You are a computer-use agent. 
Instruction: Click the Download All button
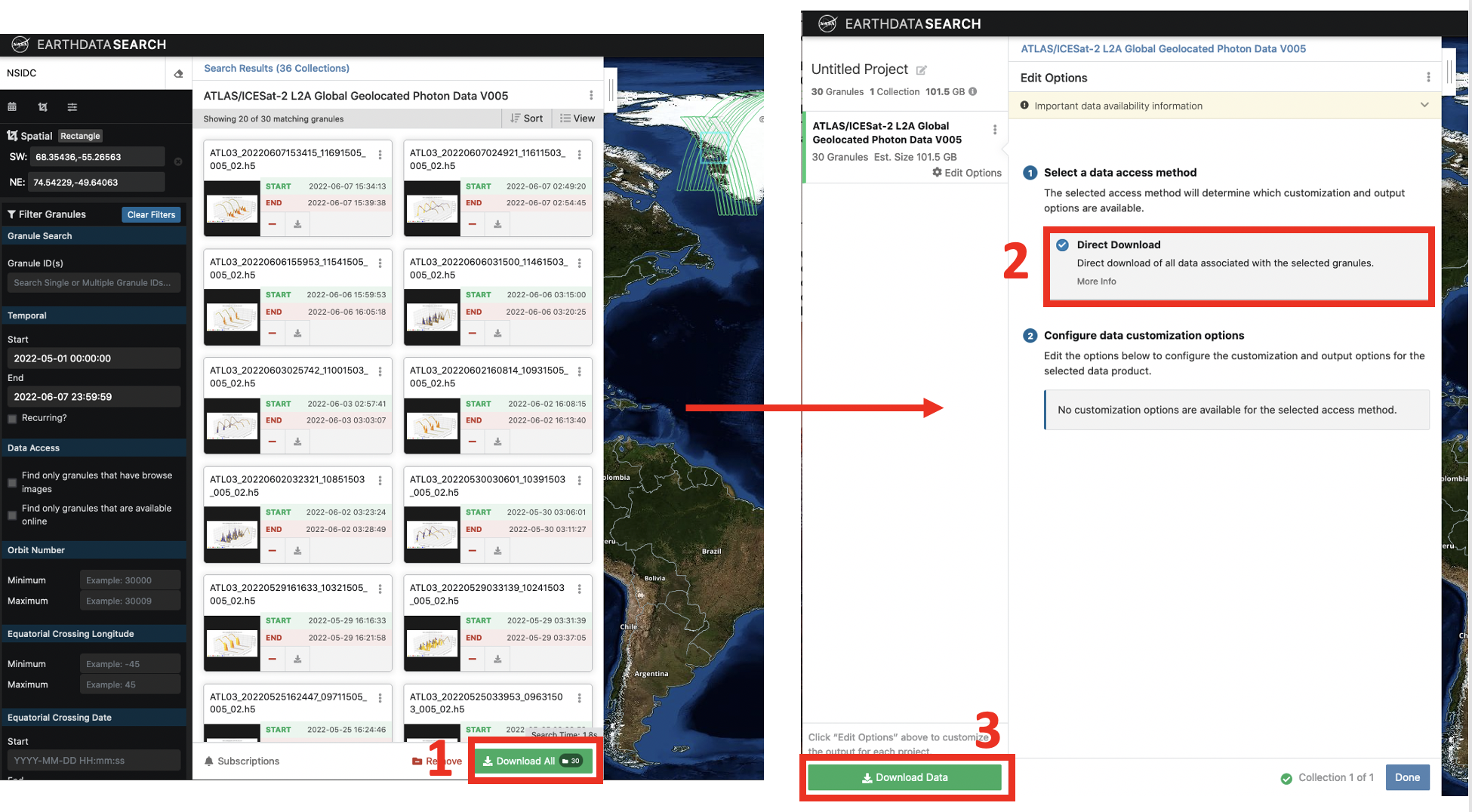[x=532, y=761]
